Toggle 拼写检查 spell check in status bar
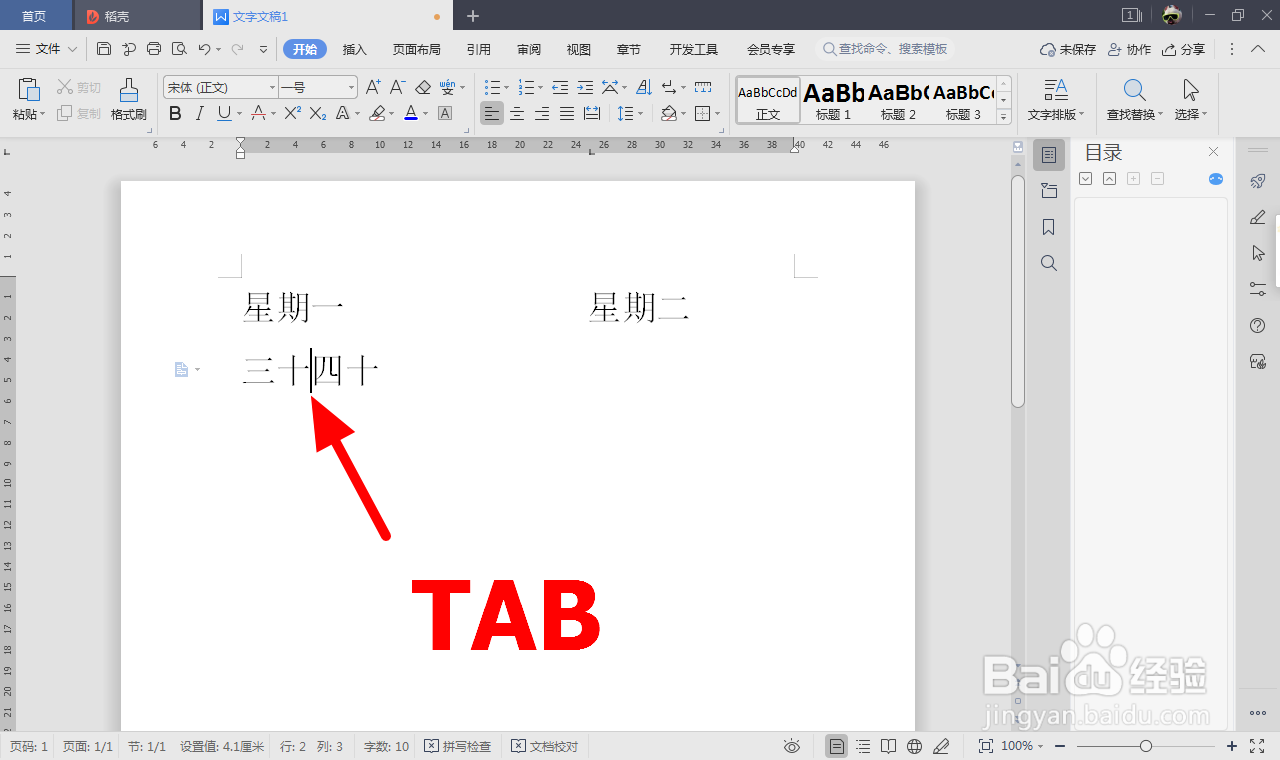This screenshot has width=1280, height=760. [x=458, y=745]
